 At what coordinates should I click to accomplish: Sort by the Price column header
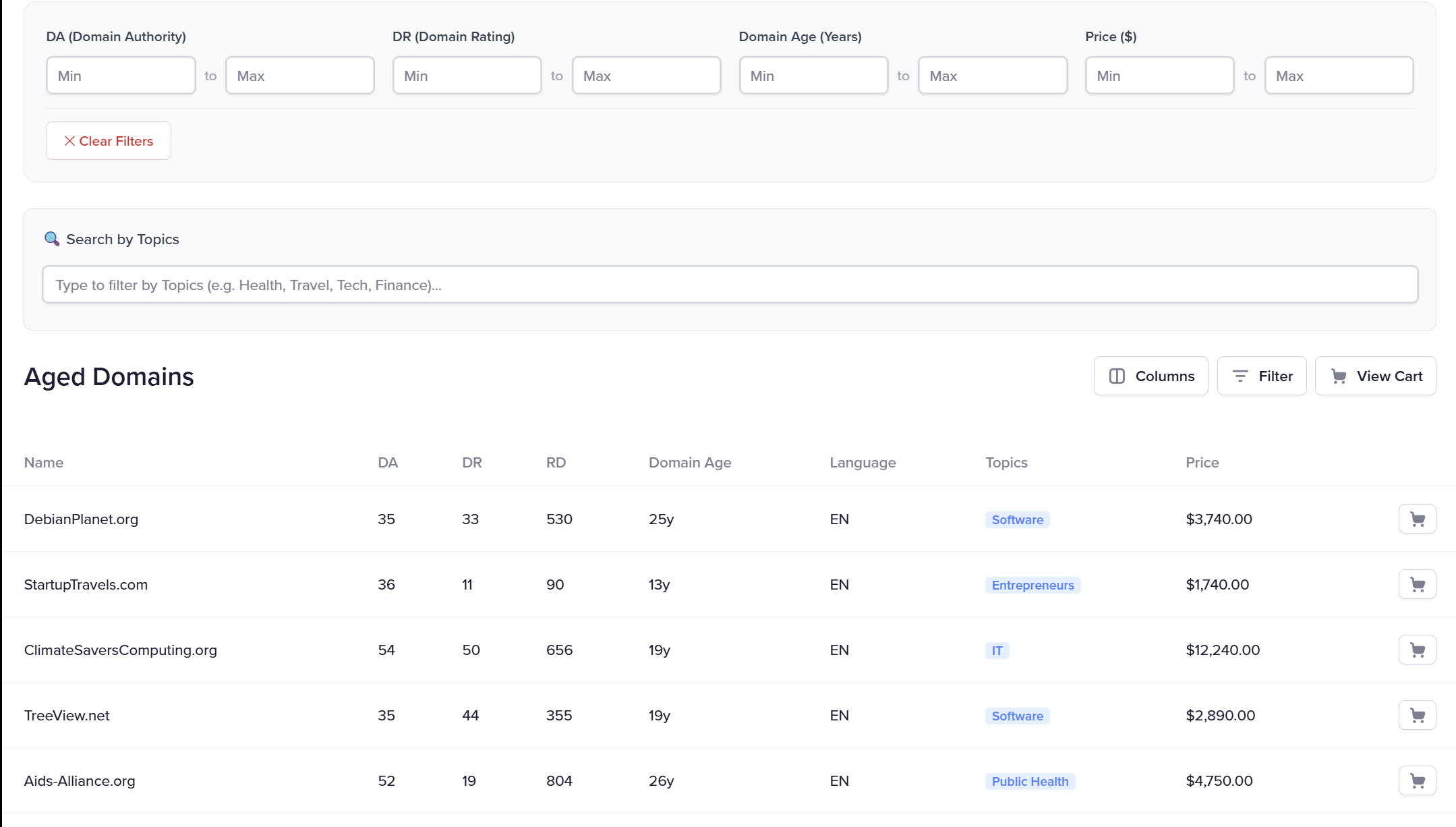click(1202, 463)
